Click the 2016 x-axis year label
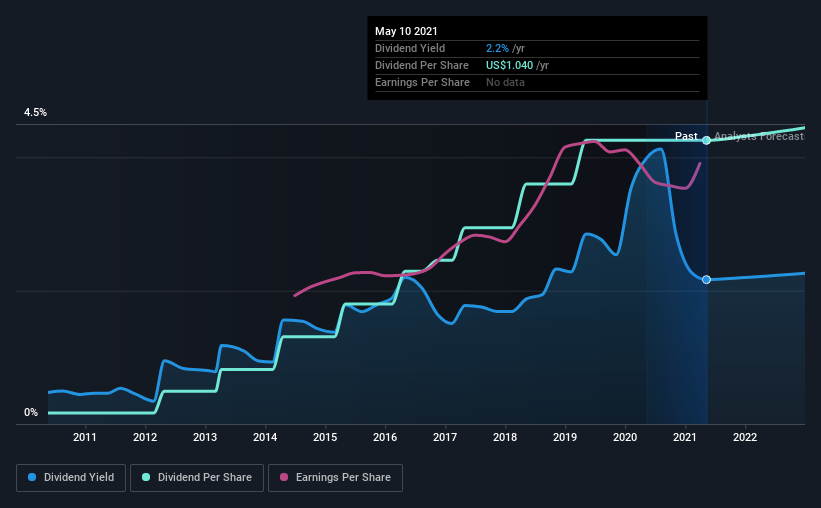The width and height of the screenshot is (821, 508). 385,437
